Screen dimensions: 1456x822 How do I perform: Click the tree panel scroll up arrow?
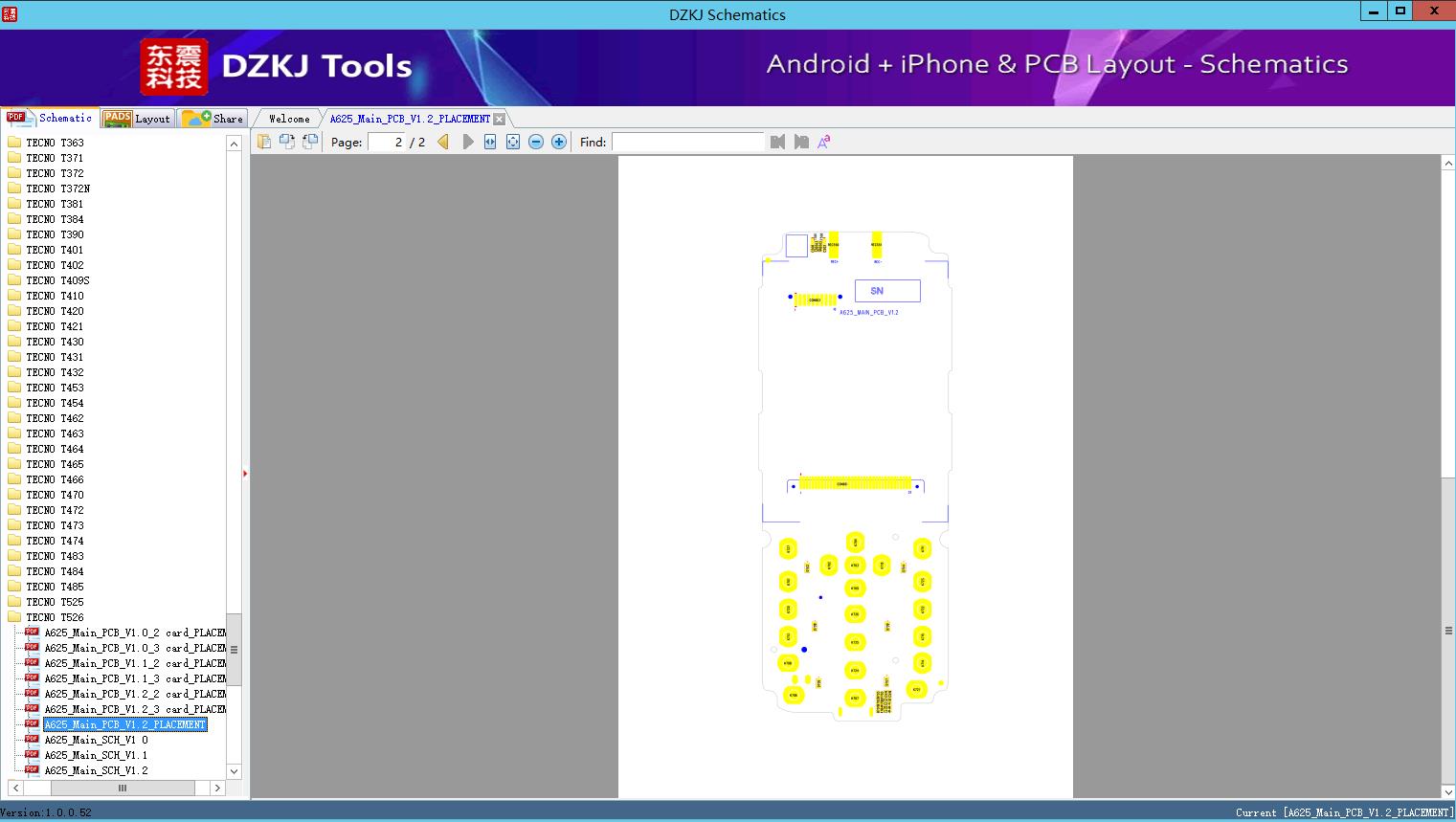tap(234, 144)
